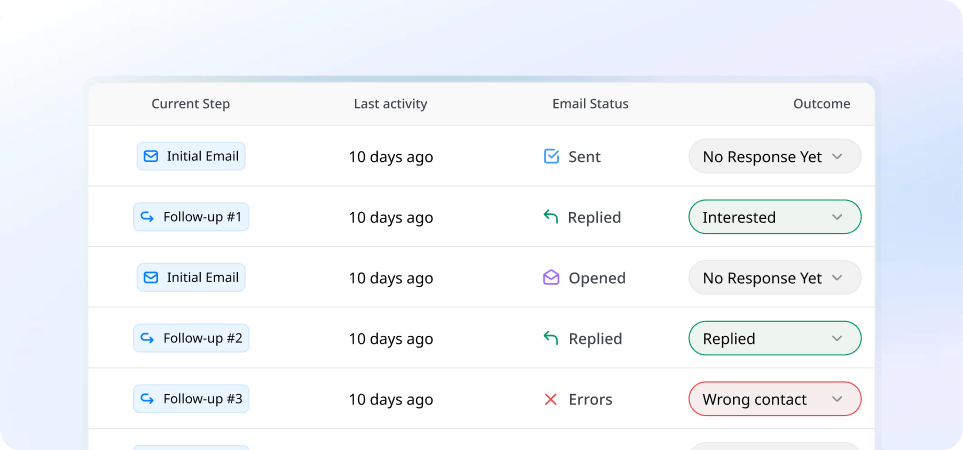
Task: Click the Opened status text
Action: 597,278
